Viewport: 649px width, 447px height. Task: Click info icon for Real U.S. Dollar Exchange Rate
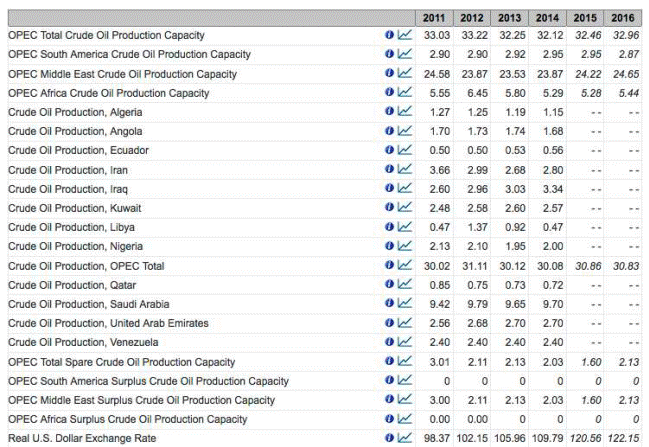pos(389,437)
